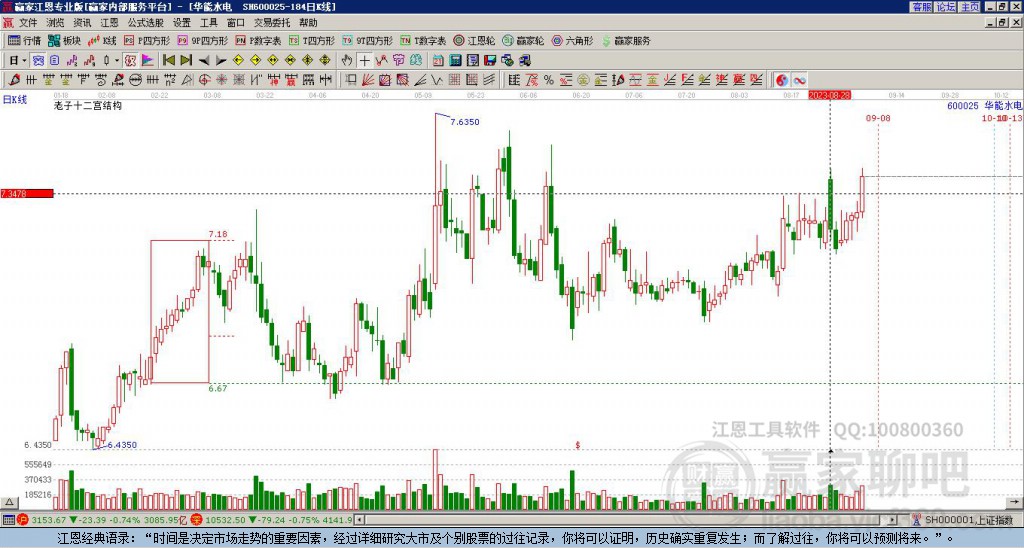The image size is (1024, 548).
Task: Click the 10532.50 index value in status bar
Action: click(x=225, y=521)
